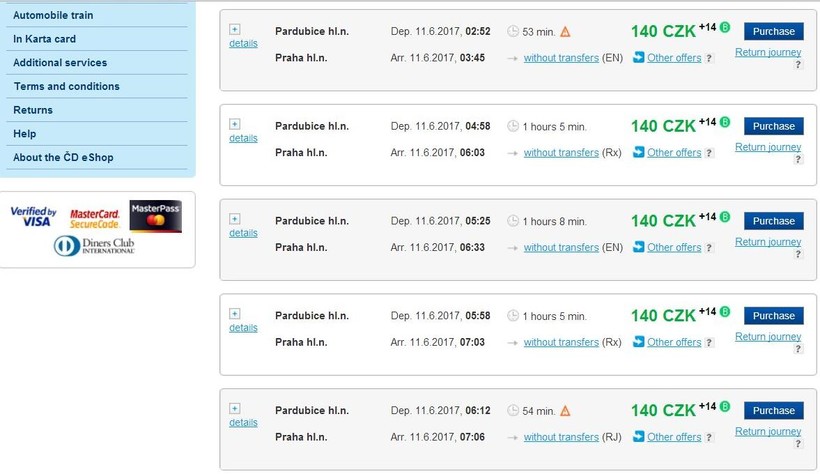The image size is (820, 474).
Task: Expand details plus icon for 06:12 departure
Action: pyautogui.click(x=235, y=409)
